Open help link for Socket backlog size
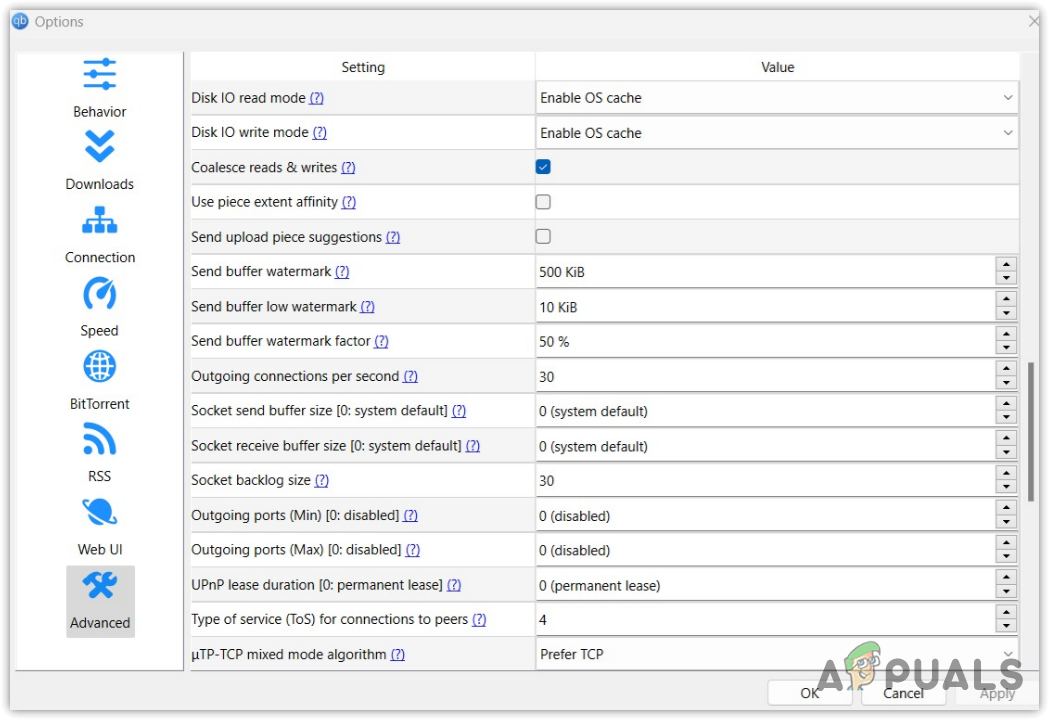1049x720 pixels. click(x=321, y=481)
